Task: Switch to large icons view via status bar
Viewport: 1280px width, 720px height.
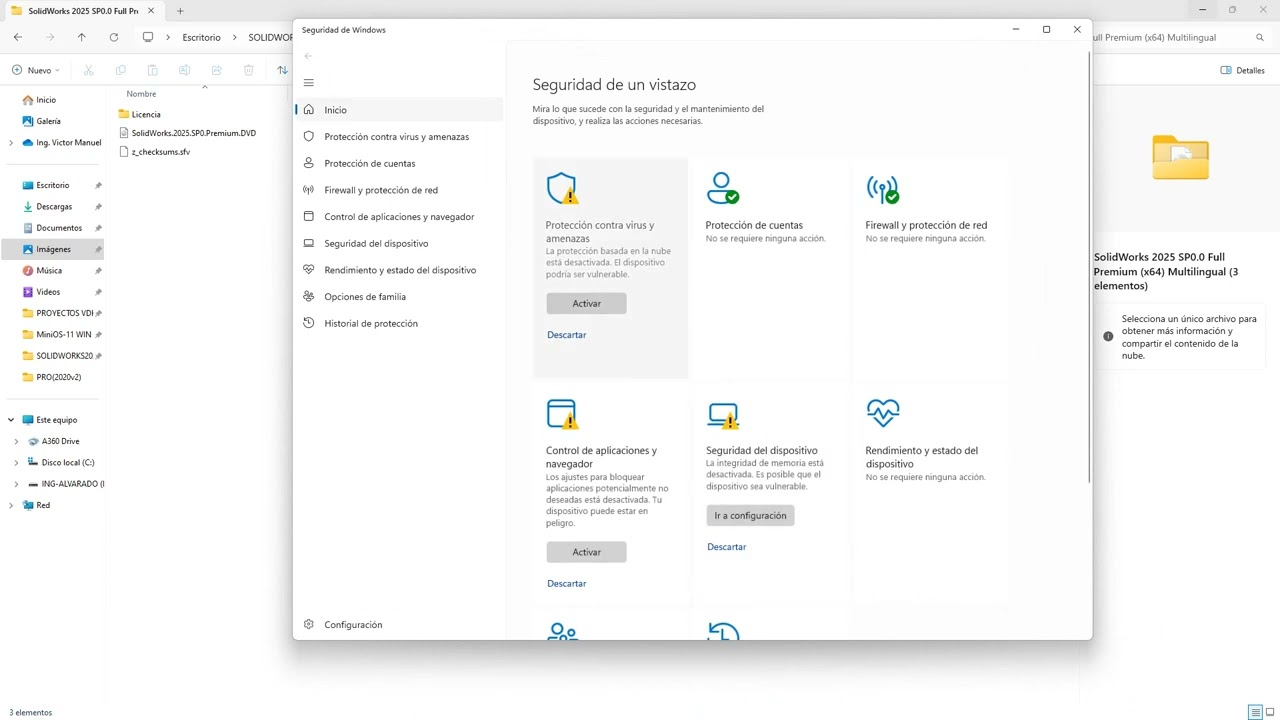Action: [x=1270, y=713]
